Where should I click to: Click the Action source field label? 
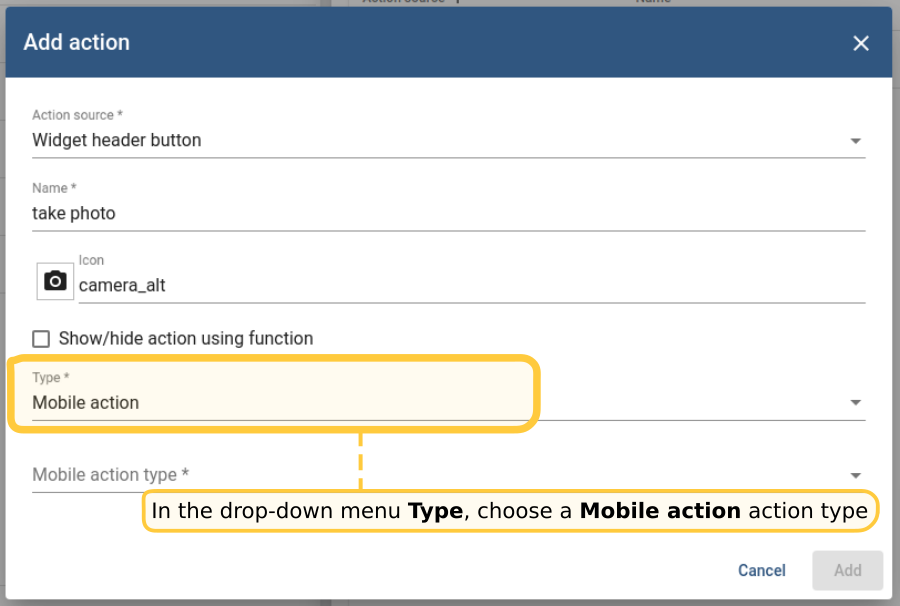77,115
